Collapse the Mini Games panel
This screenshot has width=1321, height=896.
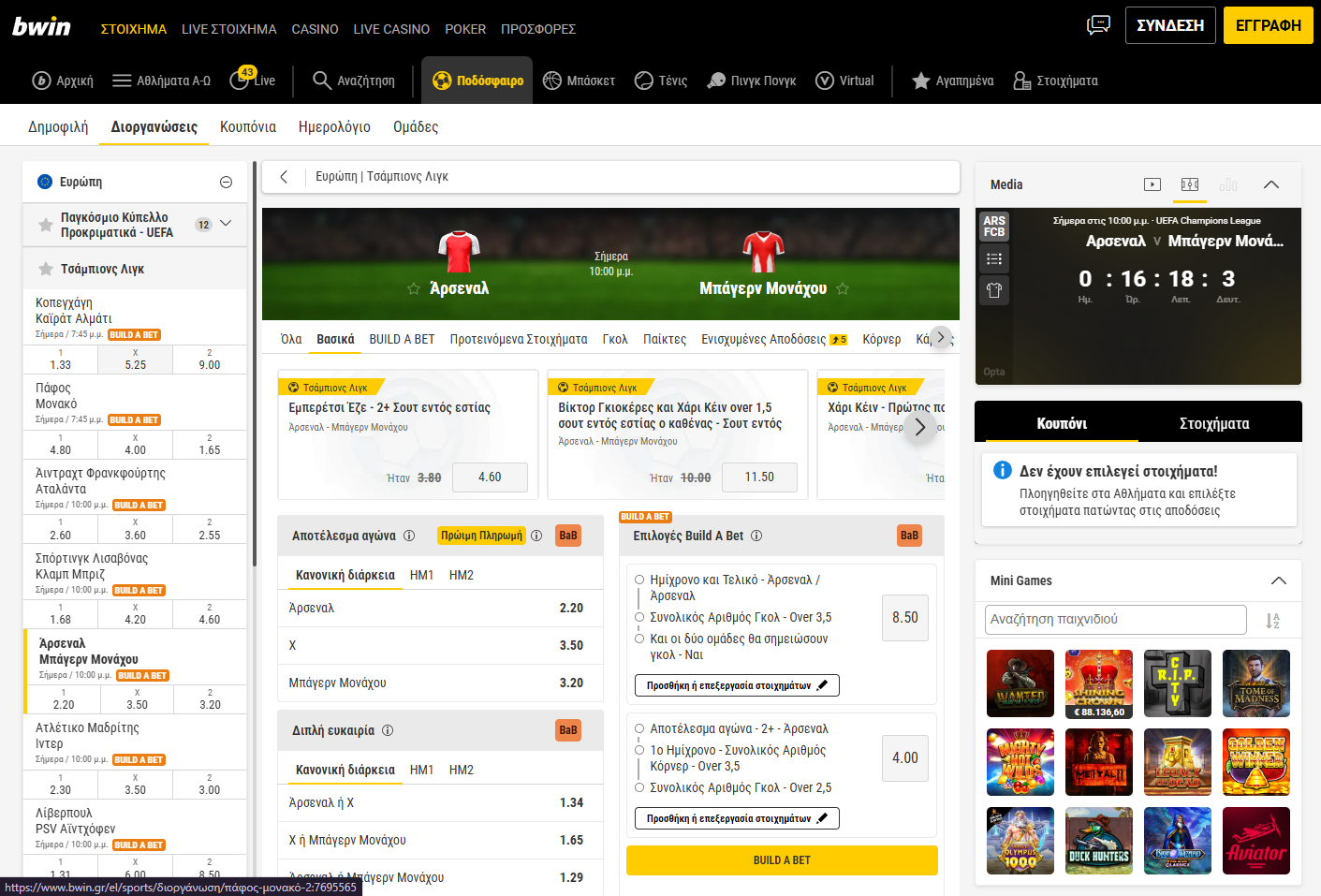(x=1278, y=580)
